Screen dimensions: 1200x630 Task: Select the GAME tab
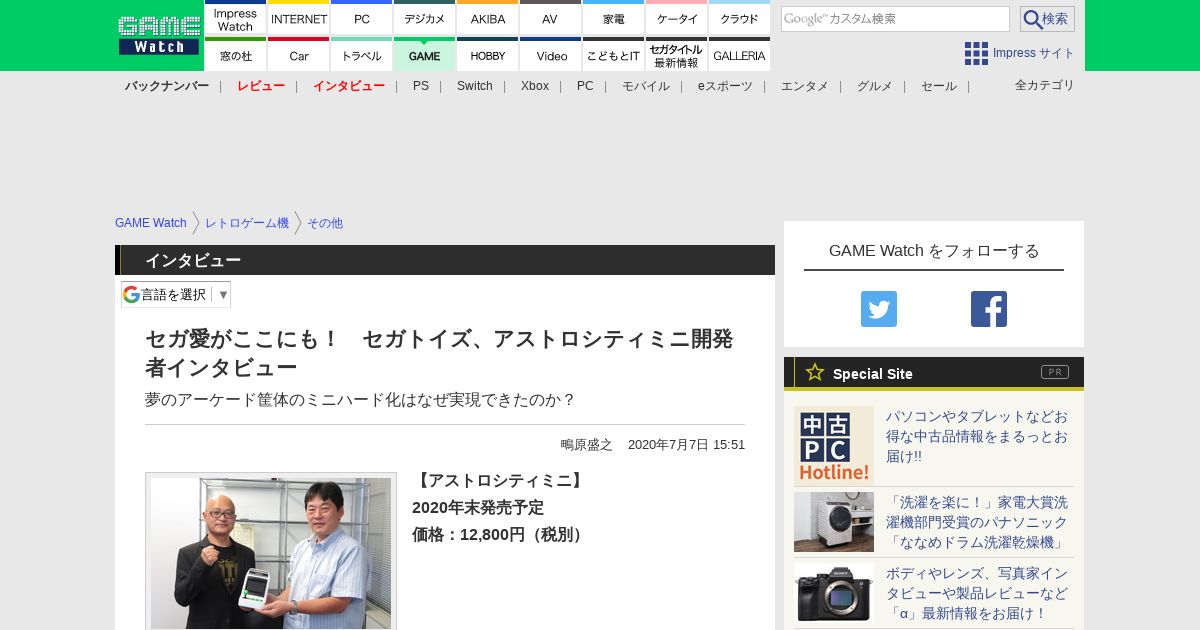(x=424, y=54)
